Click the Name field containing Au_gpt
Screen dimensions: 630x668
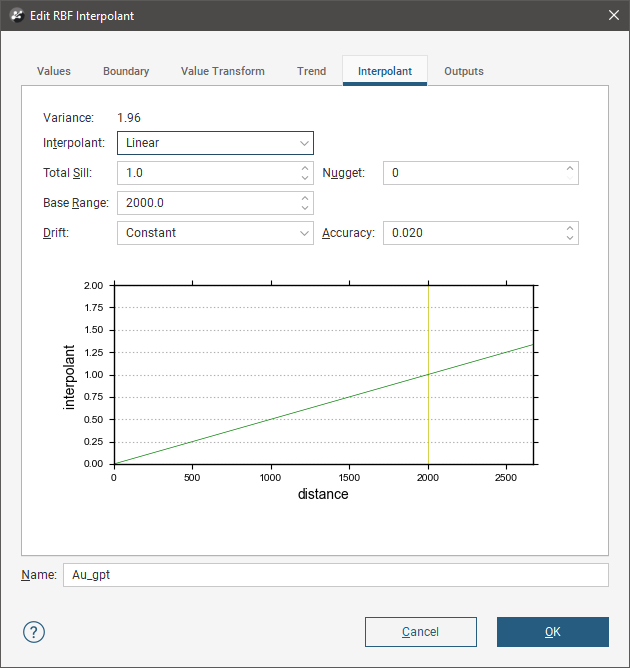[x=335, y=575]
